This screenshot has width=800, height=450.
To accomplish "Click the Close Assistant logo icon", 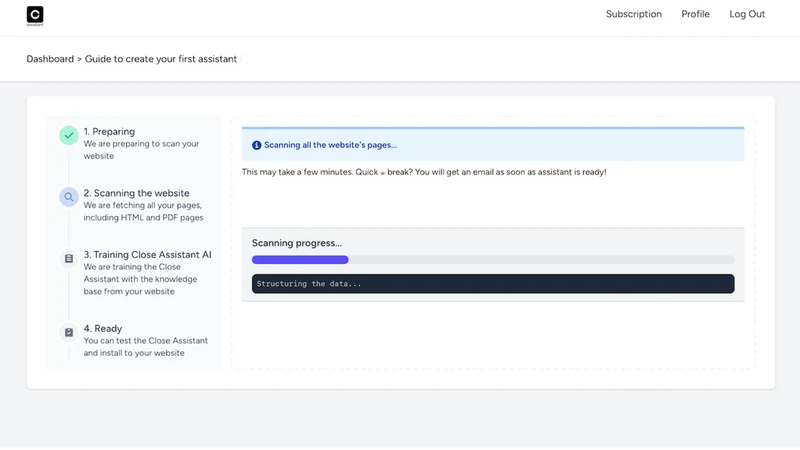I will click(x=35, y=16).
